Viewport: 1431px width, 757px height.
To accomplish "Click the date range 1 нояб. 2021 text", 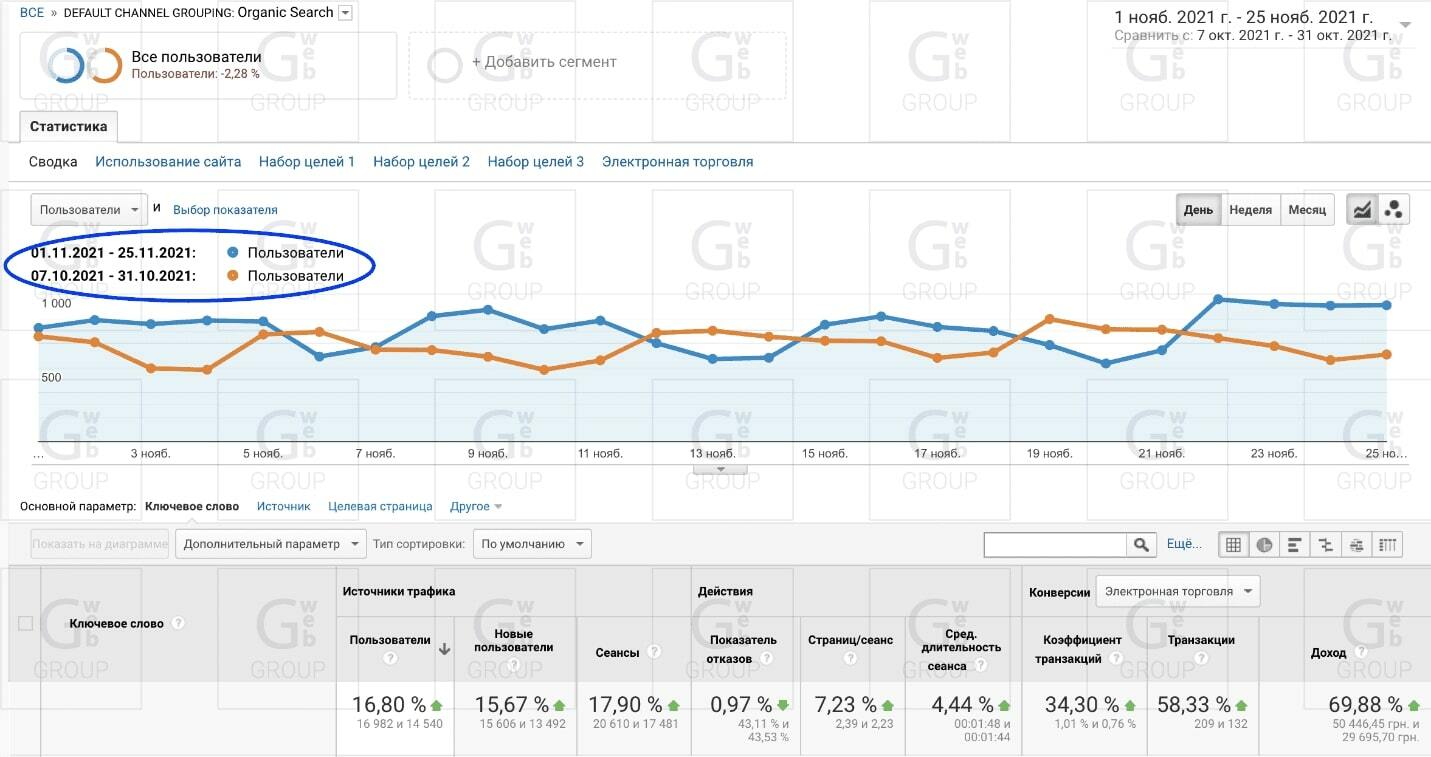I will [1244, 17].
